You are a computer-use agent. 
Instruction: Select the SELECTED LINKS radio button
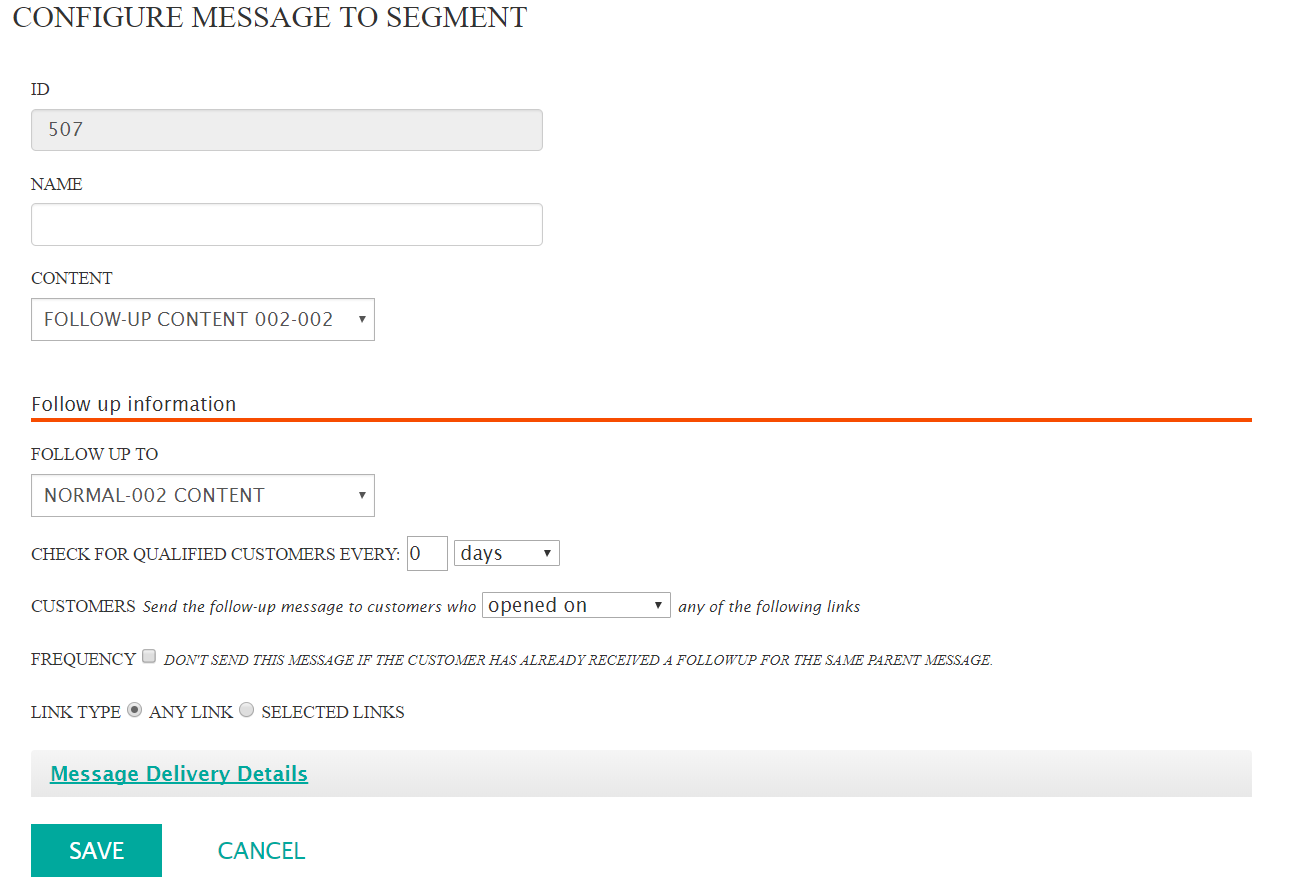point(247,710)
